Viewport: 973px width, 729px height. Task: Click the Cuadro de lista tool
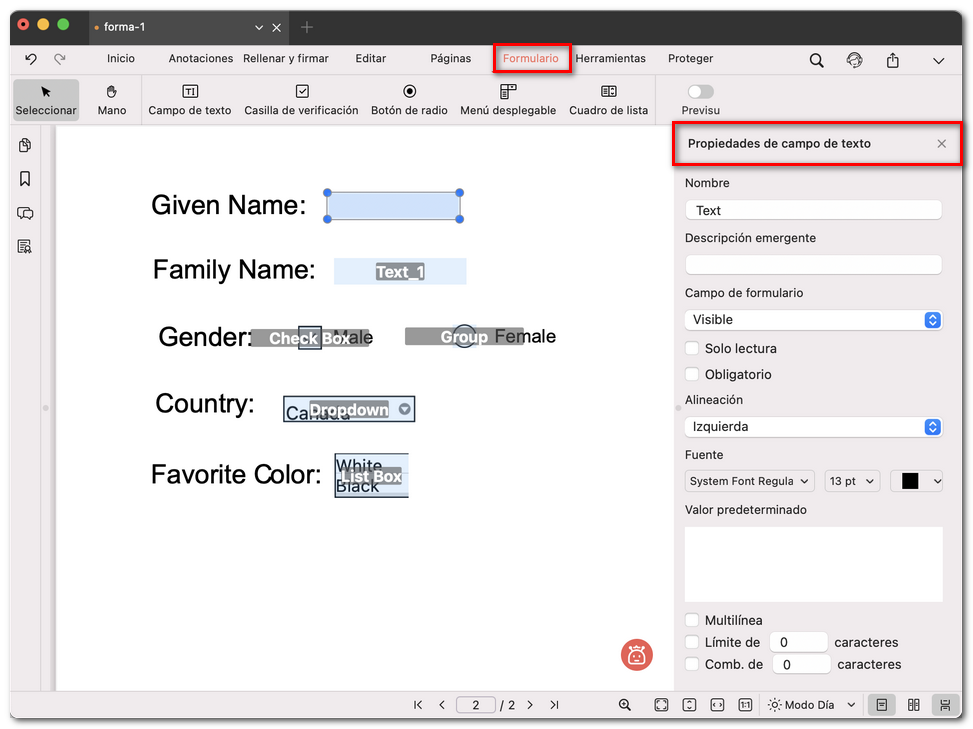pyautogui.click(x=608, y=99)
